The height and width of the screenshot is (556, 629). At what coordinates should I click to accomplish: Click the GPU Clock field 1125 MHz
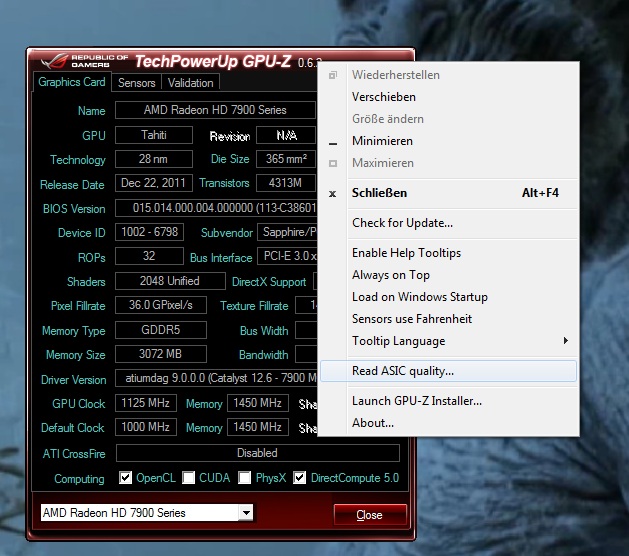tap(146, 403)
